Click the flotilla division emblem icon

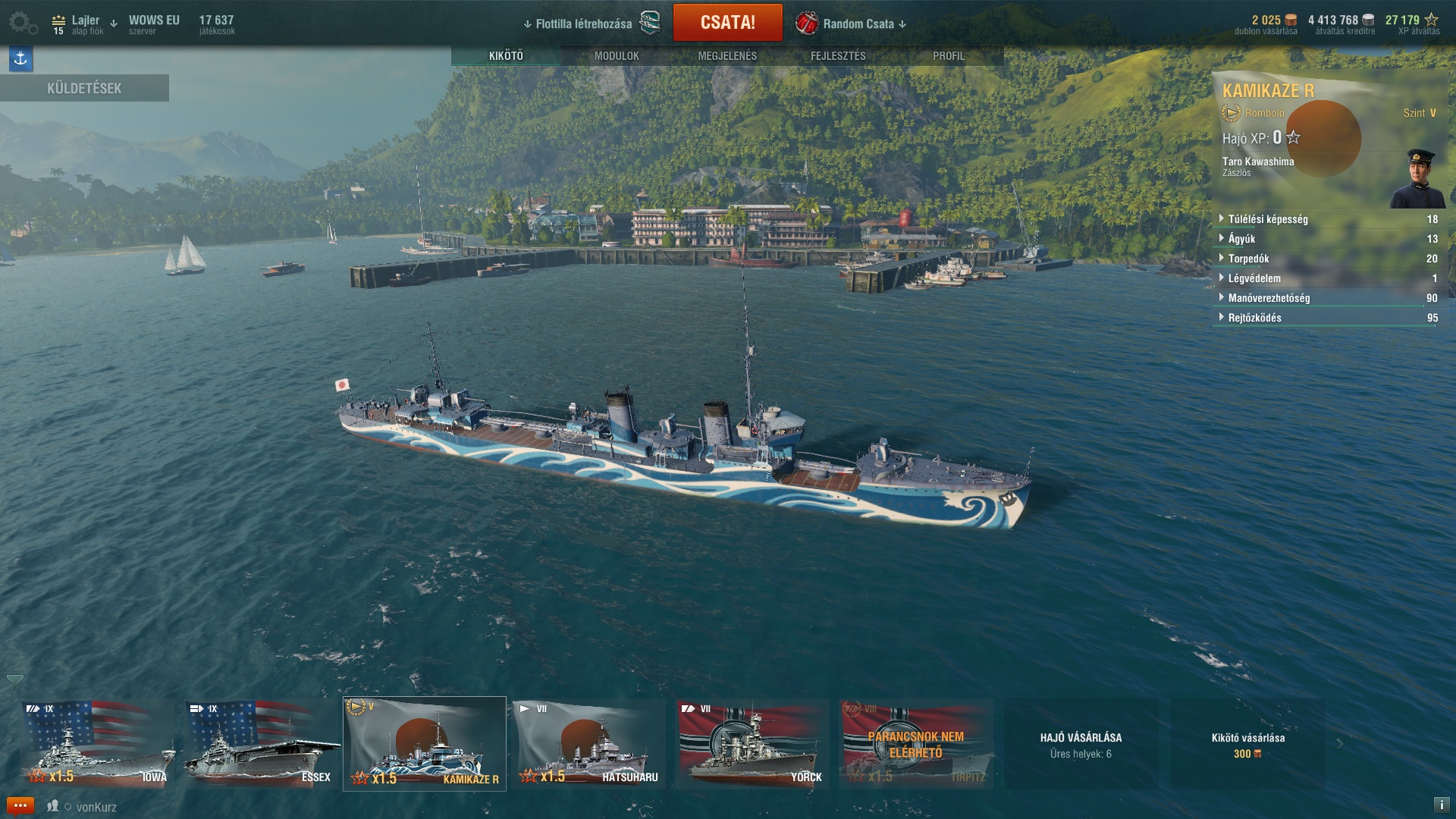pos(650,23)
